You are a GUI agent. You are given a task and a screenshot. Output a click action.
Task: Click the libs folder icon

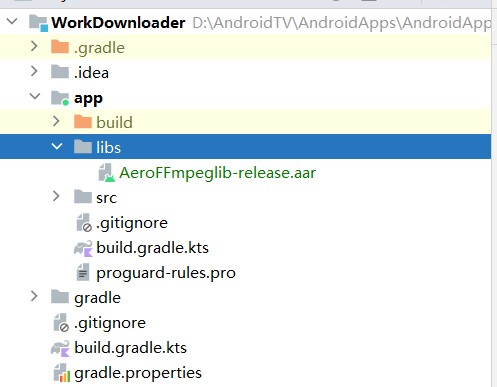tap(83, 147)
